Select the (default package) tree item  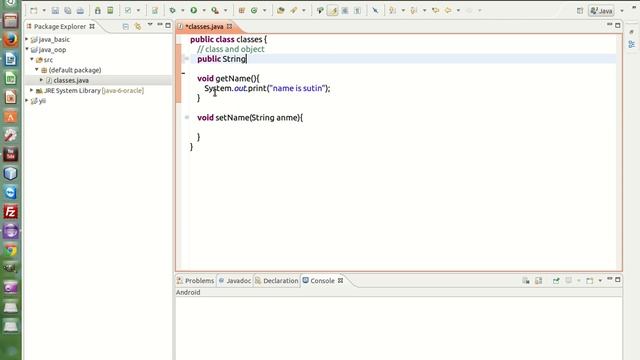pos(75,70)
